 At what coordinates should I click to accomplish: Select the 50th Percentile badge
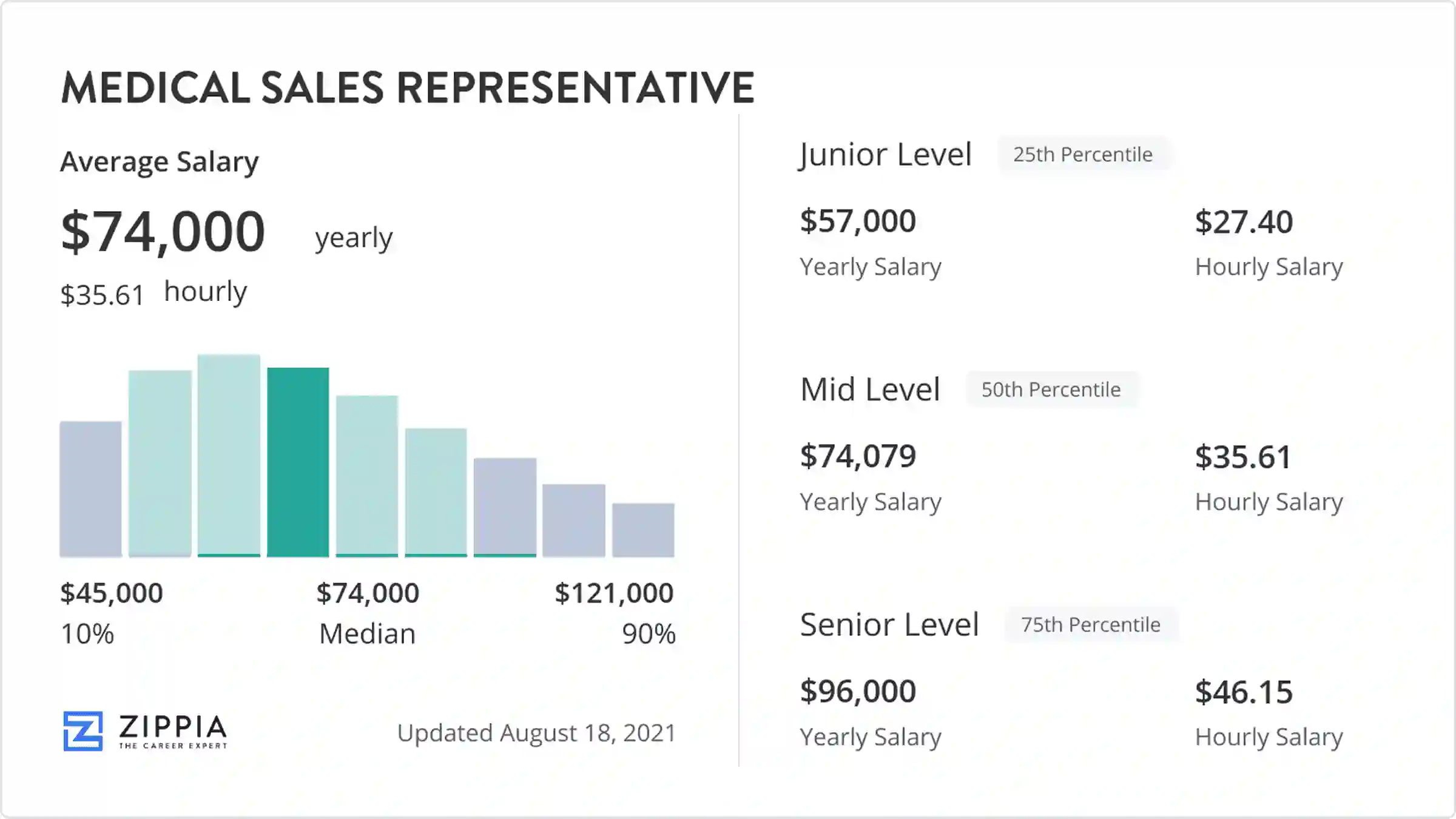pyautogui.click(x=1051, y=389)
